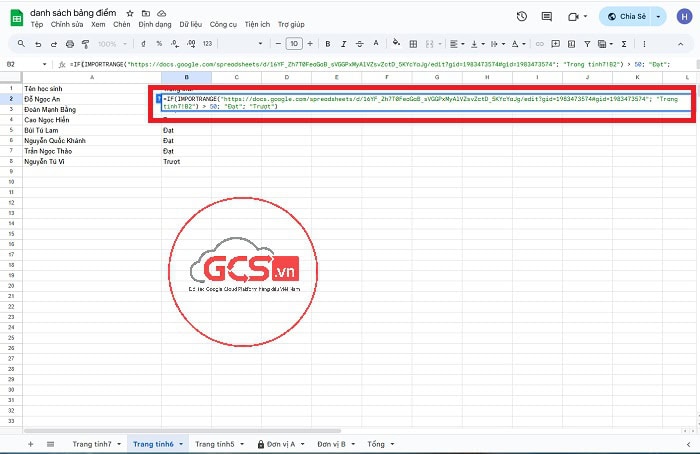The width and height of the screenshot is (700, 454).
Task: Click the fill color bucket icon
Action: click(397, 44)
